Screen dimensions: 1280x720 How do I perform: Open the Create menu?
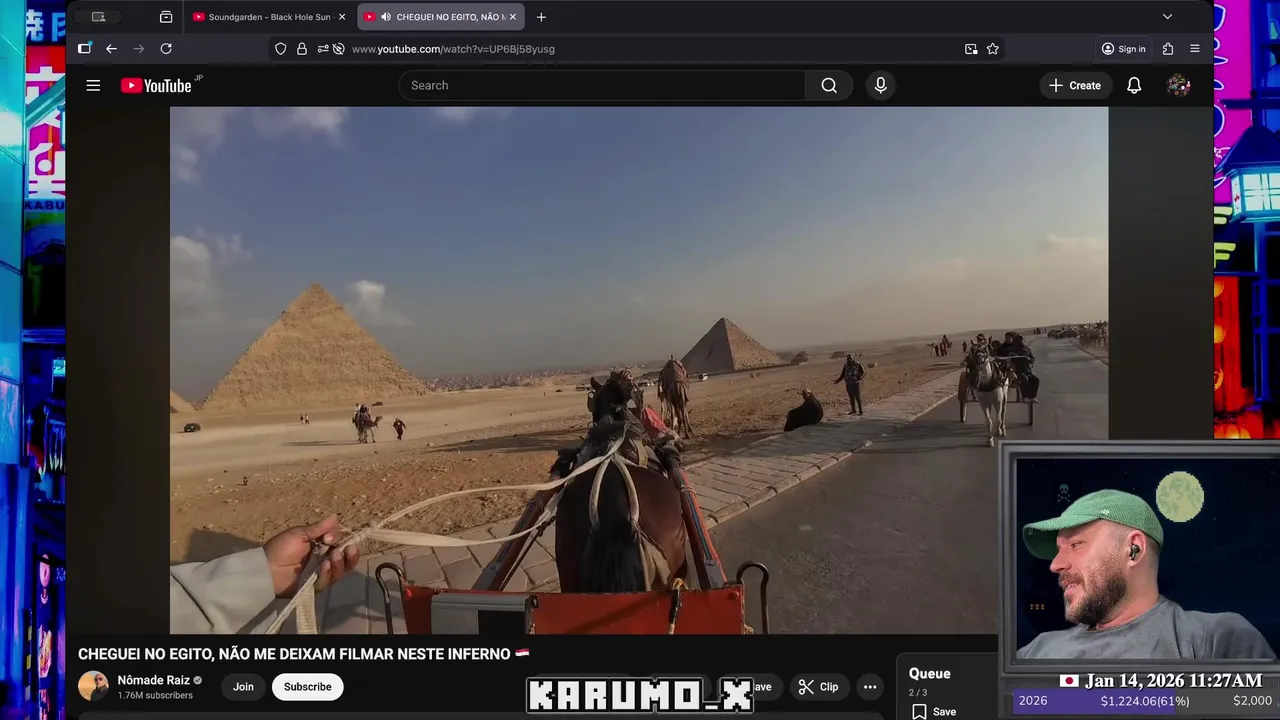coord(1075,85)
